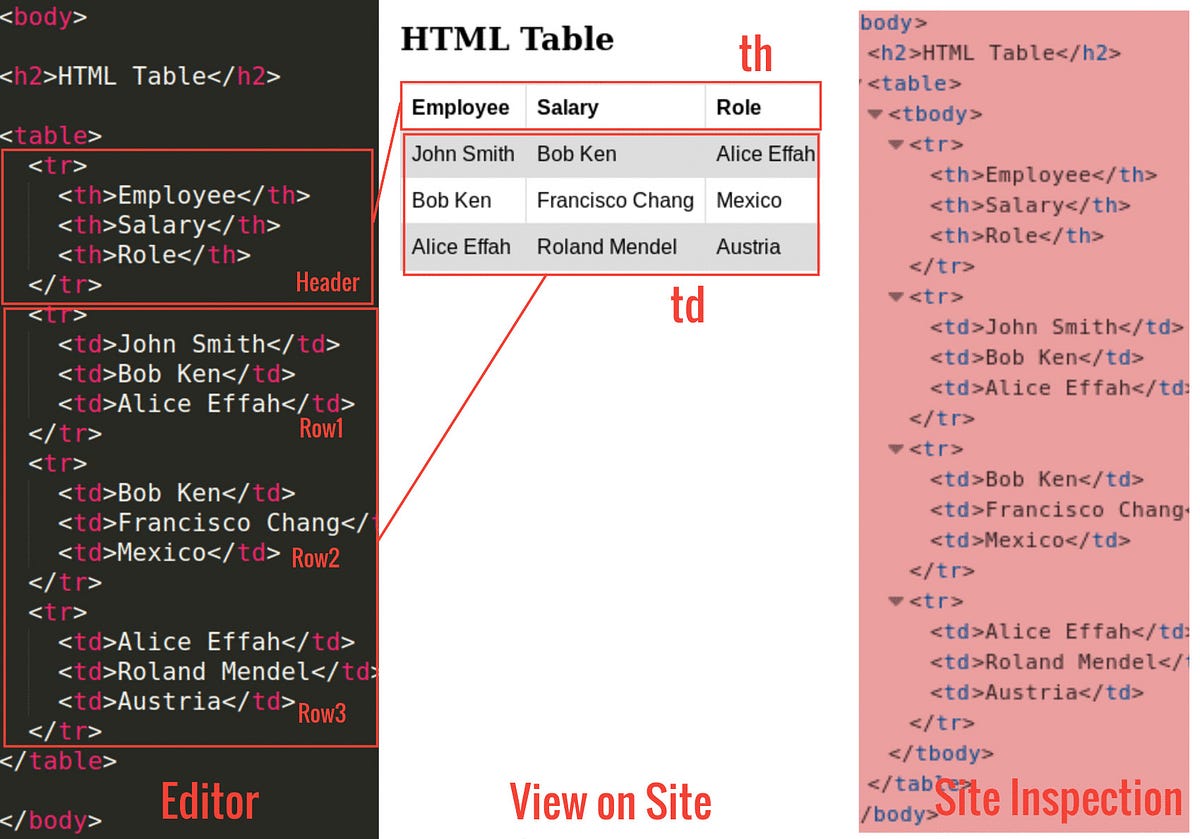
Task: Click the Employee header cell on site
Action: [x=461, y=106]
